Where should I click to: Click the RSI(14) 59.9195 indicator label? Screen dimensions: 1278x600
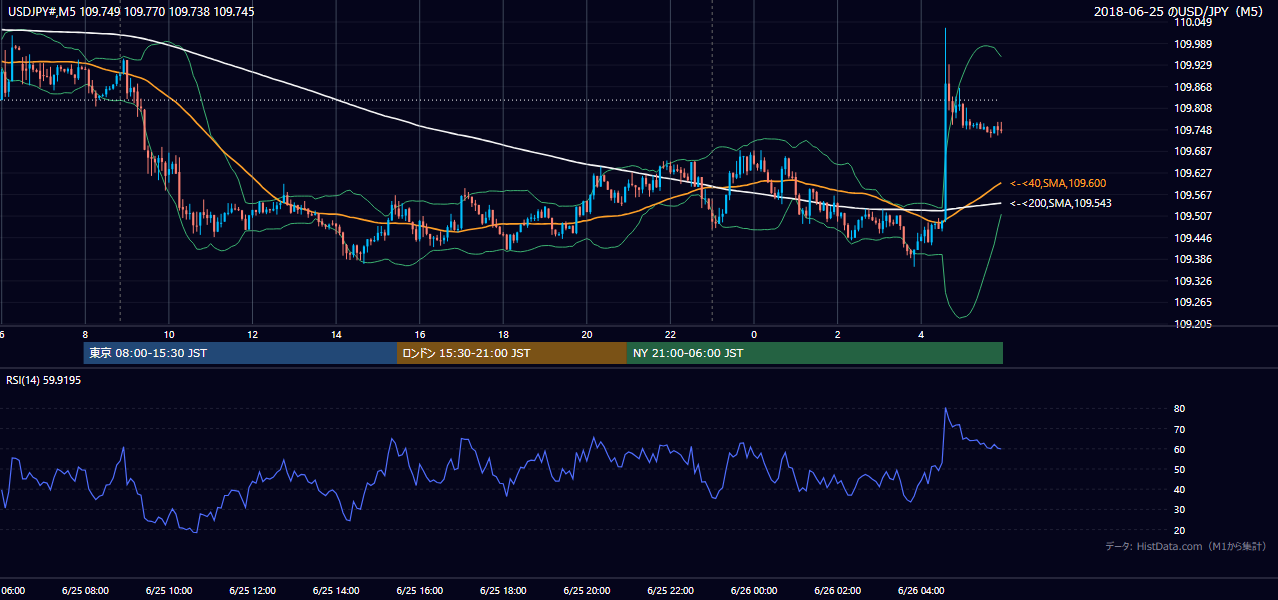pyautogui.click(x=44, y=379)
